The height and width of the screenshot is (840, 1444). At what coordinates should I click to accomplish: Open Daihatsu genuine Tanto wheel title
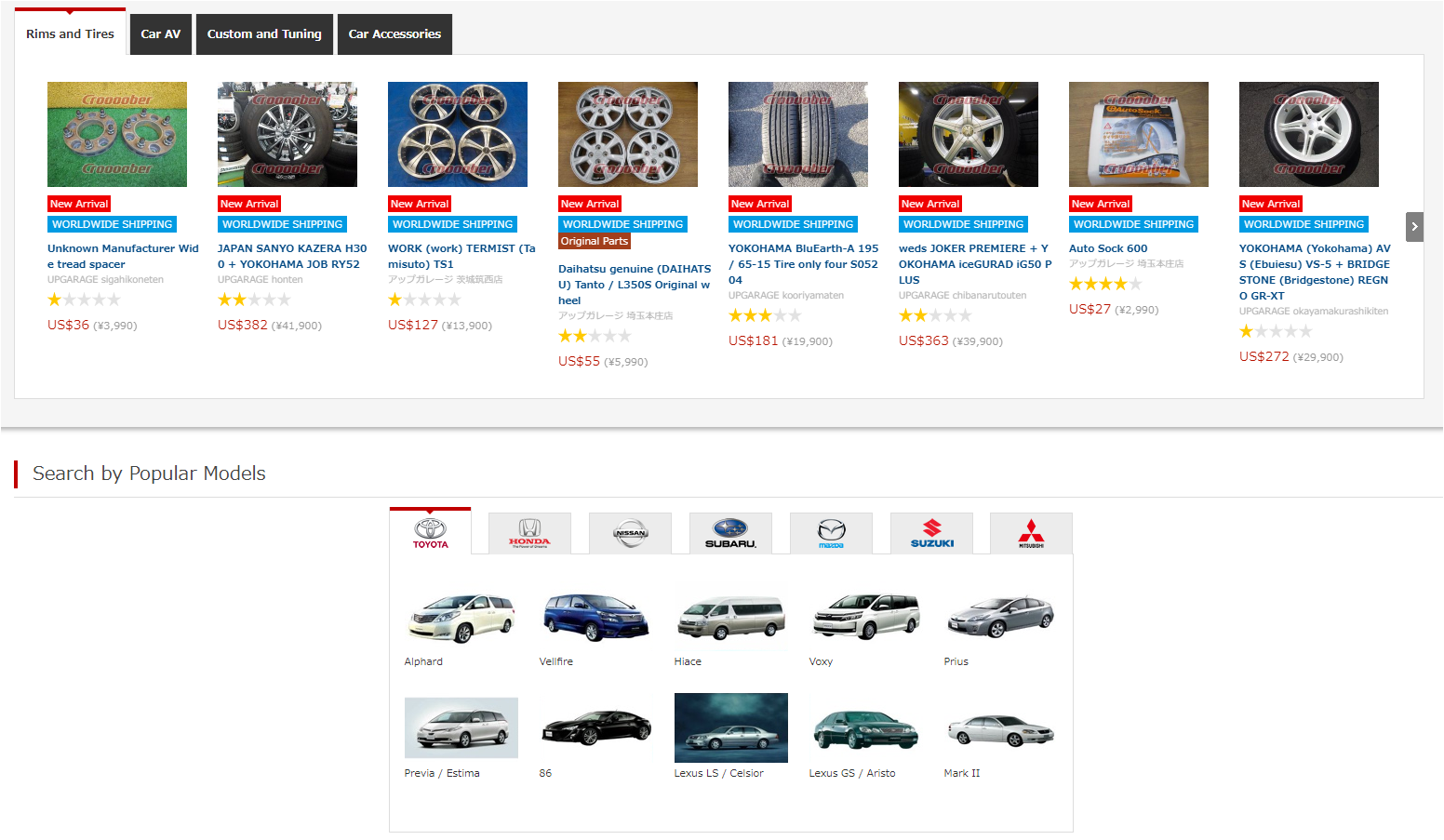(x=635, y=285)
